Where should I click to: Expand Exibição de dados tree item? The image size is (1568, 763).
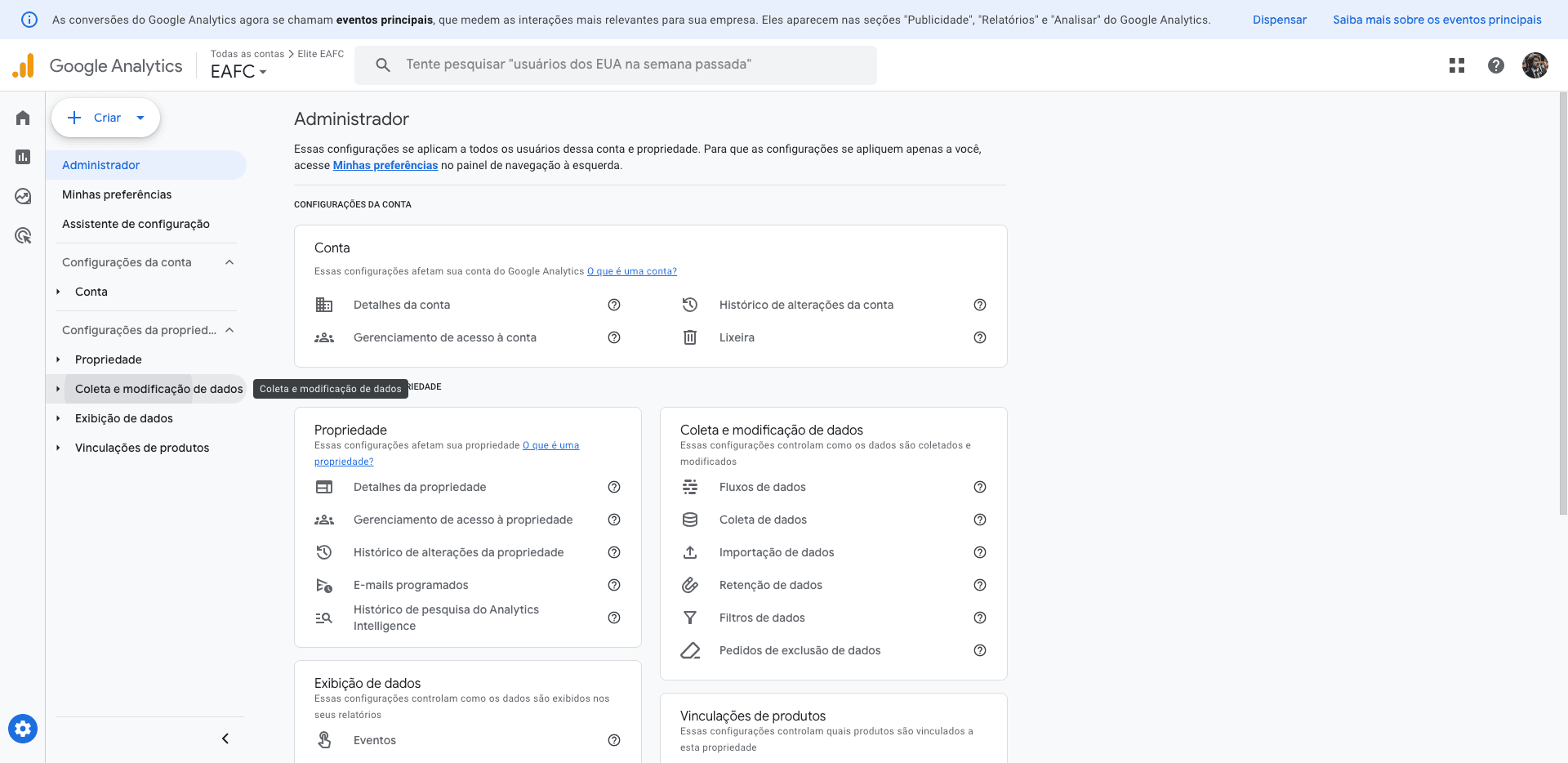click(58, 418)
